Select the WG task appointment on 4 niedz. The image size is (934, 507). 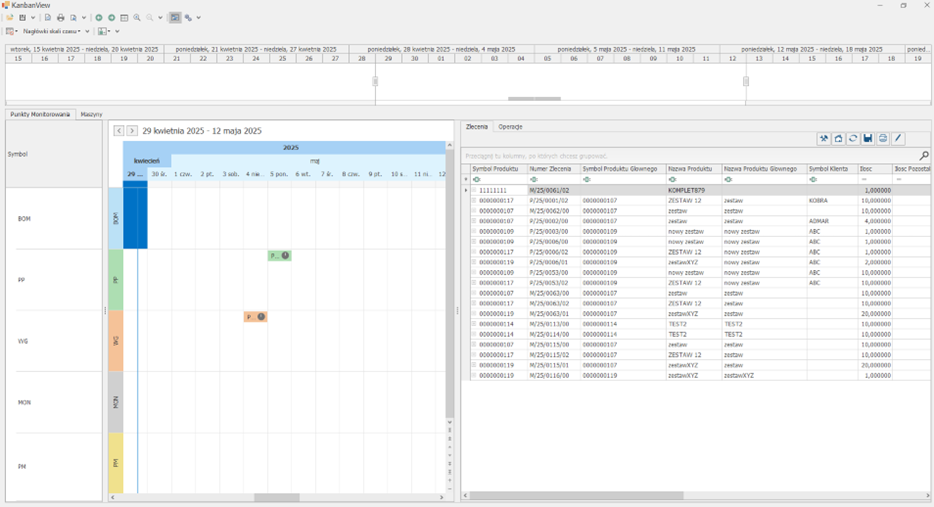(x=255, y=317)
